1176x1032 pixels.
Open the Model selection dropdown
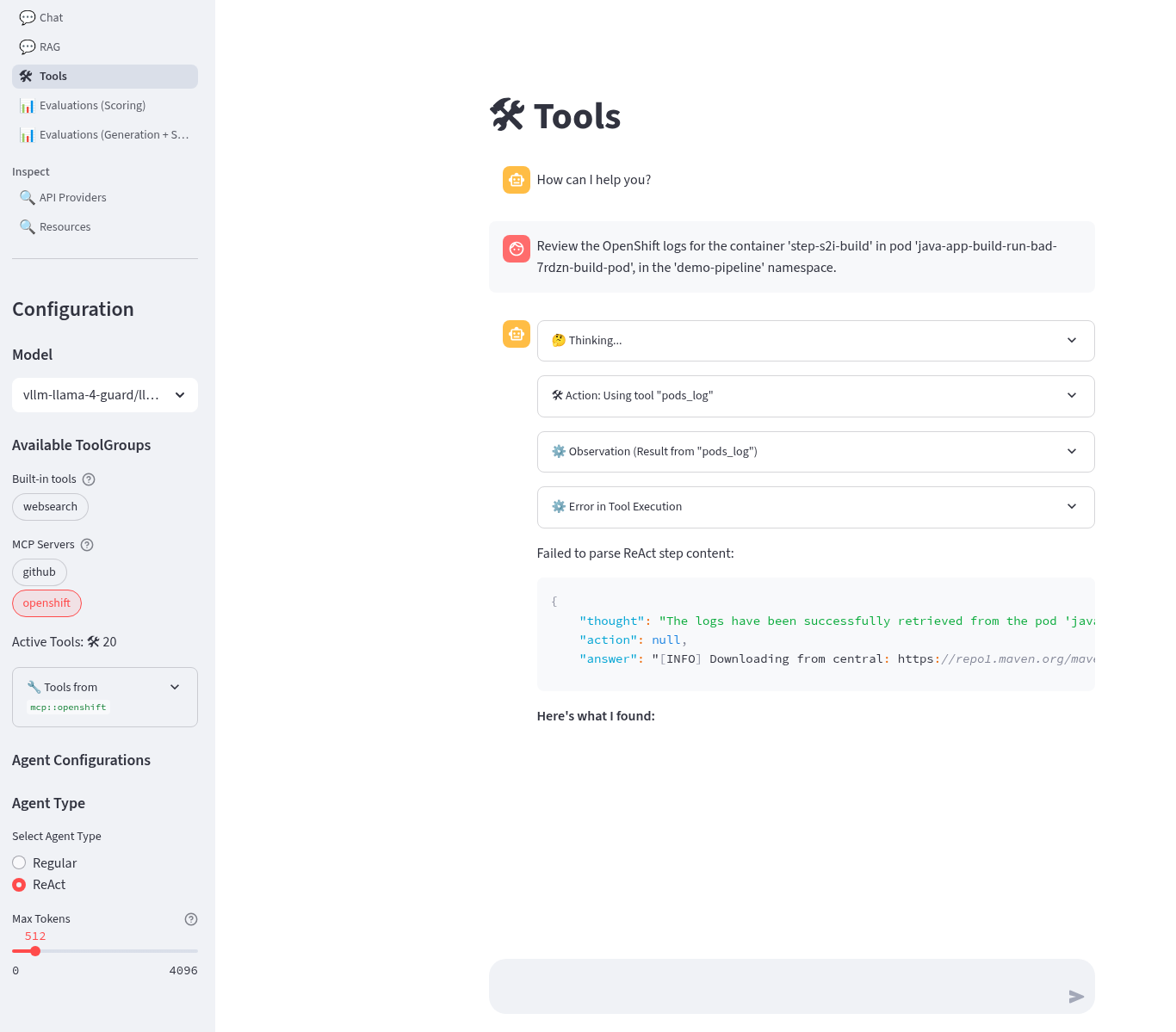(105, 395)
